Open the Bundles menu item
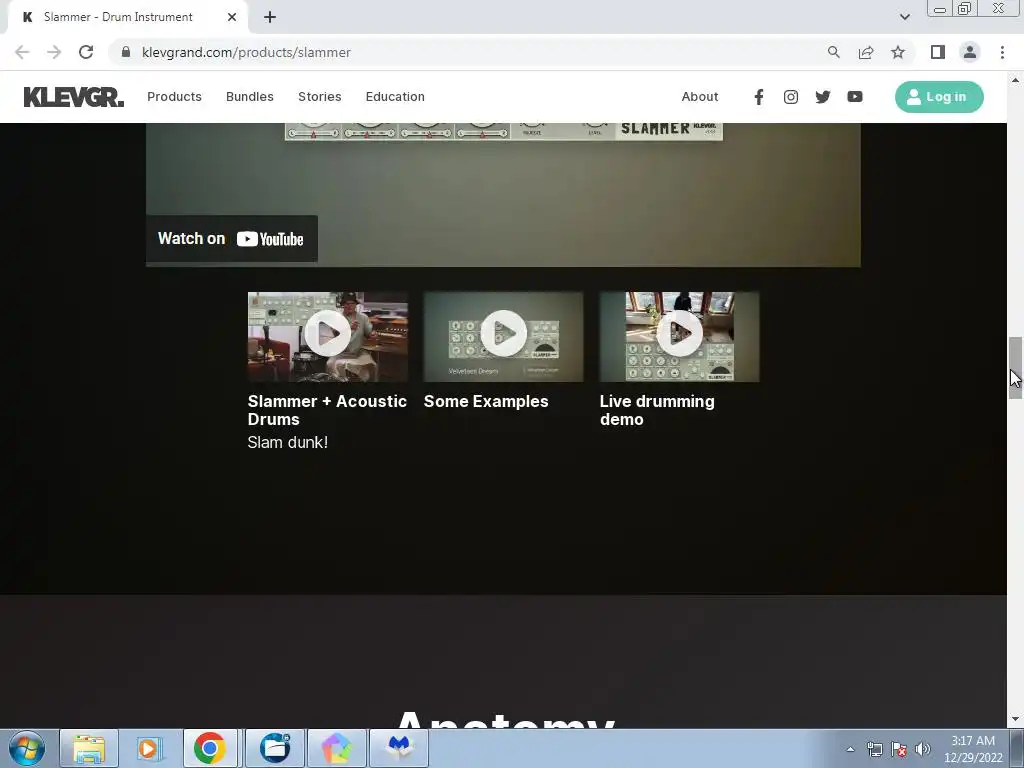1024x768 pixels. pyautogui.click(x=249, y=97)
